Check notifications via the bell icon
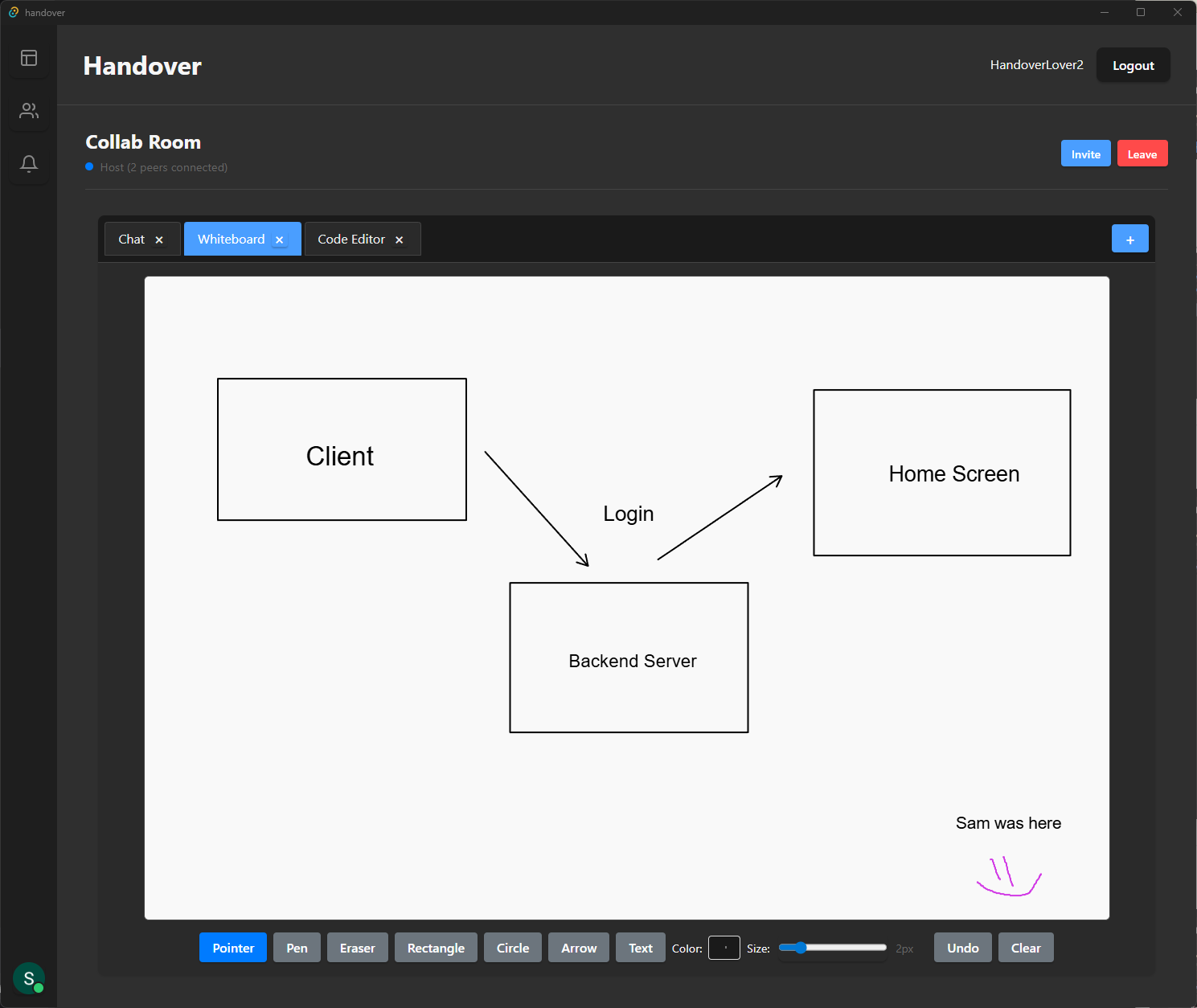The width and height of the screenshot is (1197, 1008). pyautogui.click(x=29, y=163)
